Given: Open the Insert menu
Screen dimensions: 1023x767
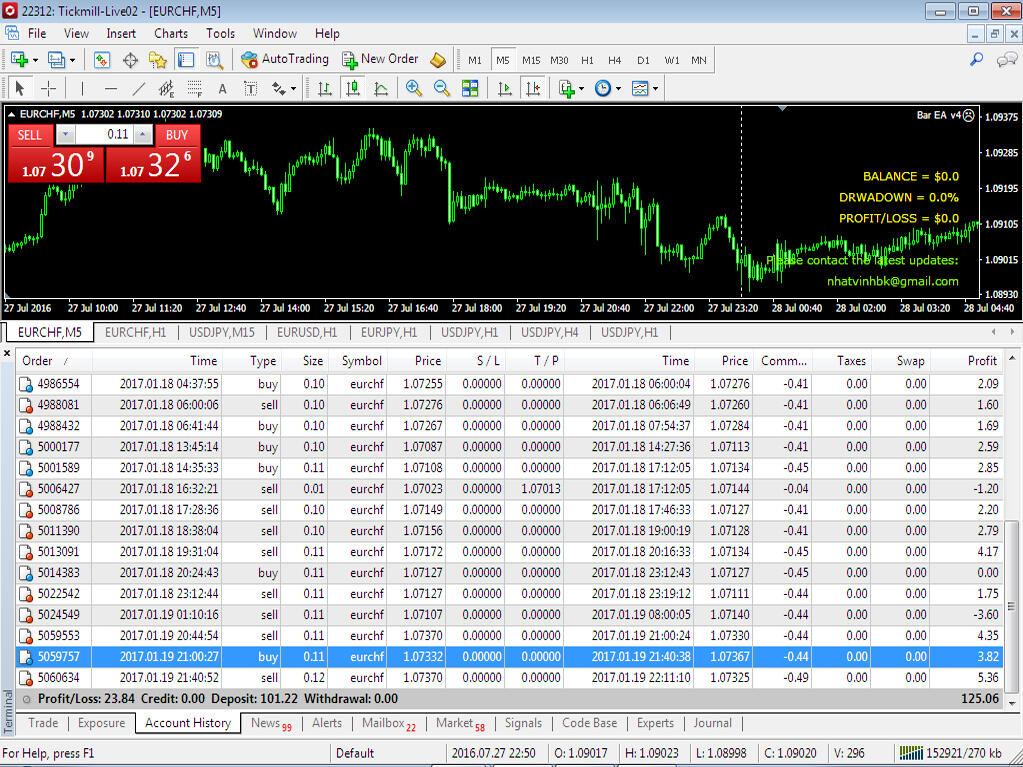Looking at the screenshot, I should point(121,33).
